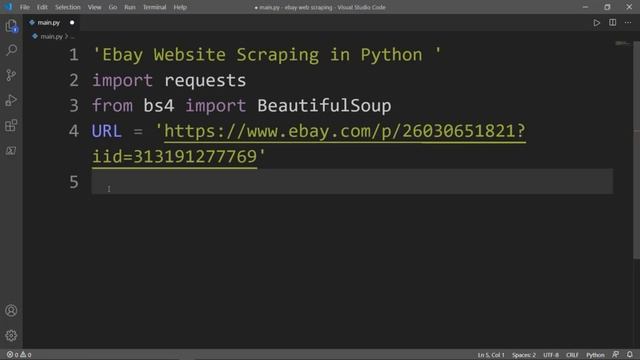
Task: Split the editor to the right
Action: coord(613,23)
